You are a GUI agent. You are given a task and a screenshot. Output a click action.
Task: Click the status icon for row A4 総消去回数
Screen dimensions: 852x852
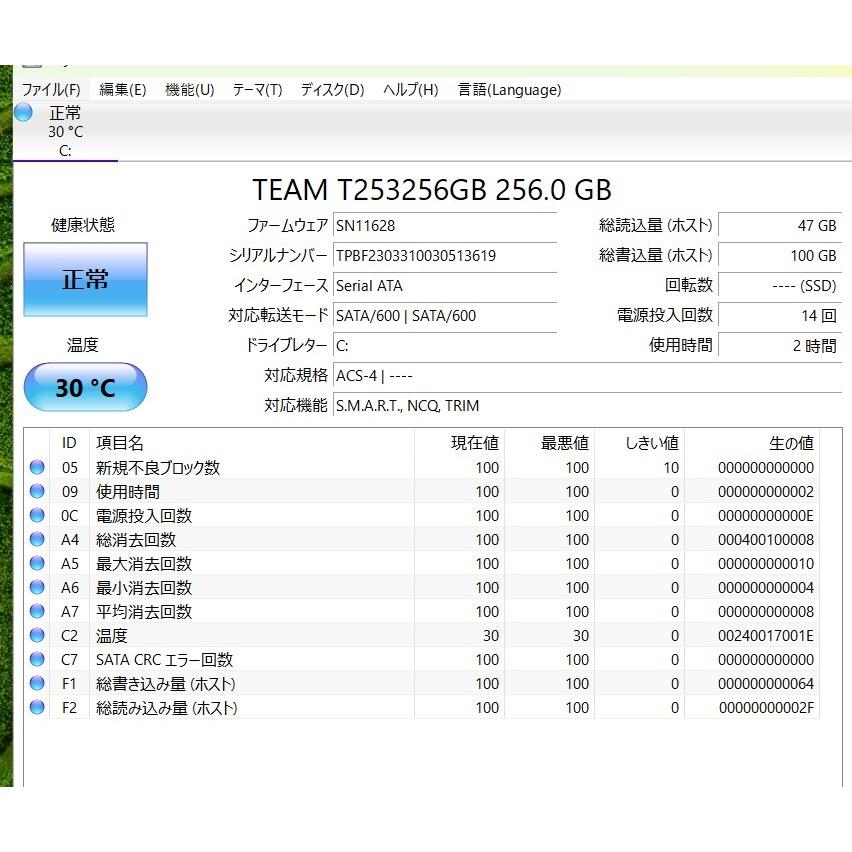37,539
